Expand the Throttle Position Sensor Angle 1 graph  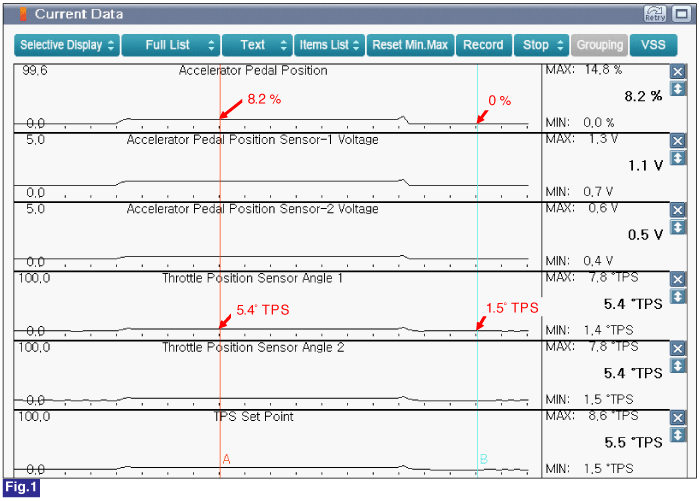[x=678, y=296]
